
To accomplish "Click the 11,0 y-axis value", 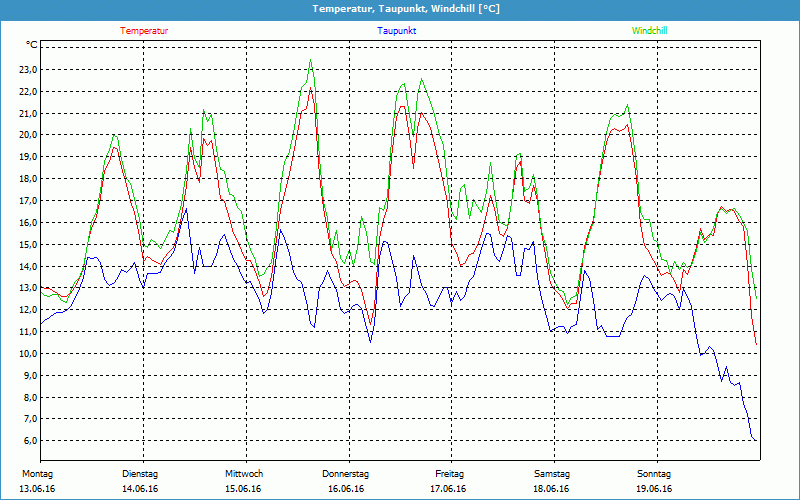I will (28, 332).
